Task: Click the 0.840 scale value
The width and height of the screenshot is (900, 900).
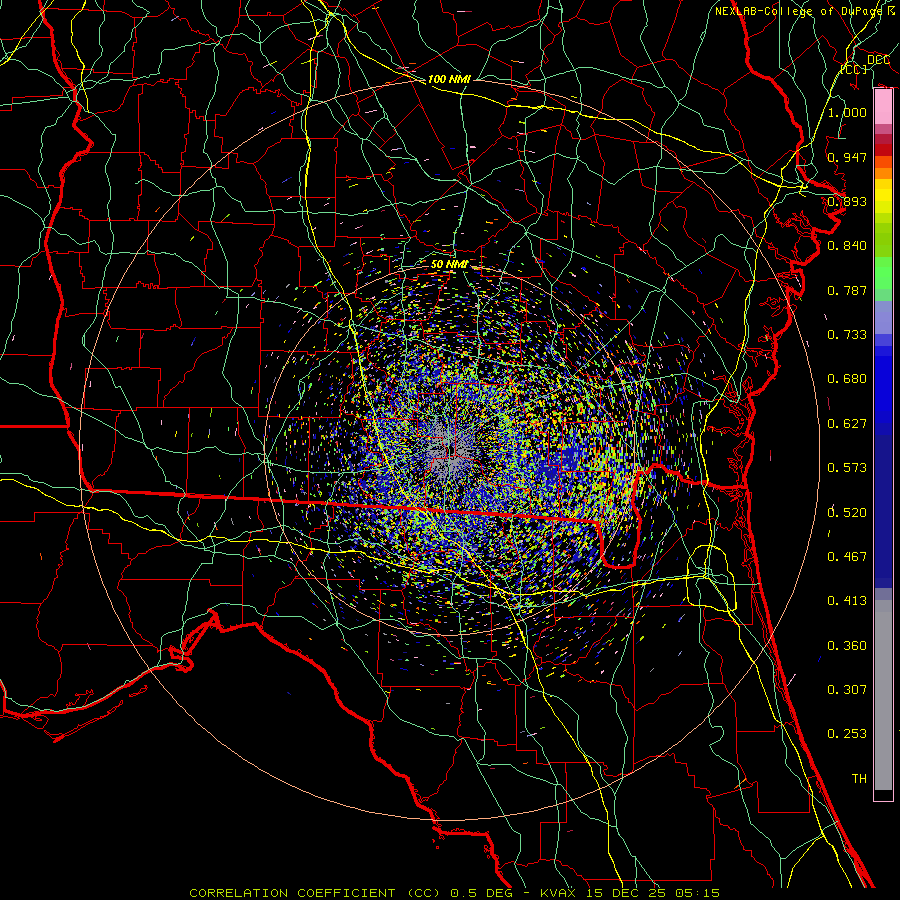Action: coord(847,246)
